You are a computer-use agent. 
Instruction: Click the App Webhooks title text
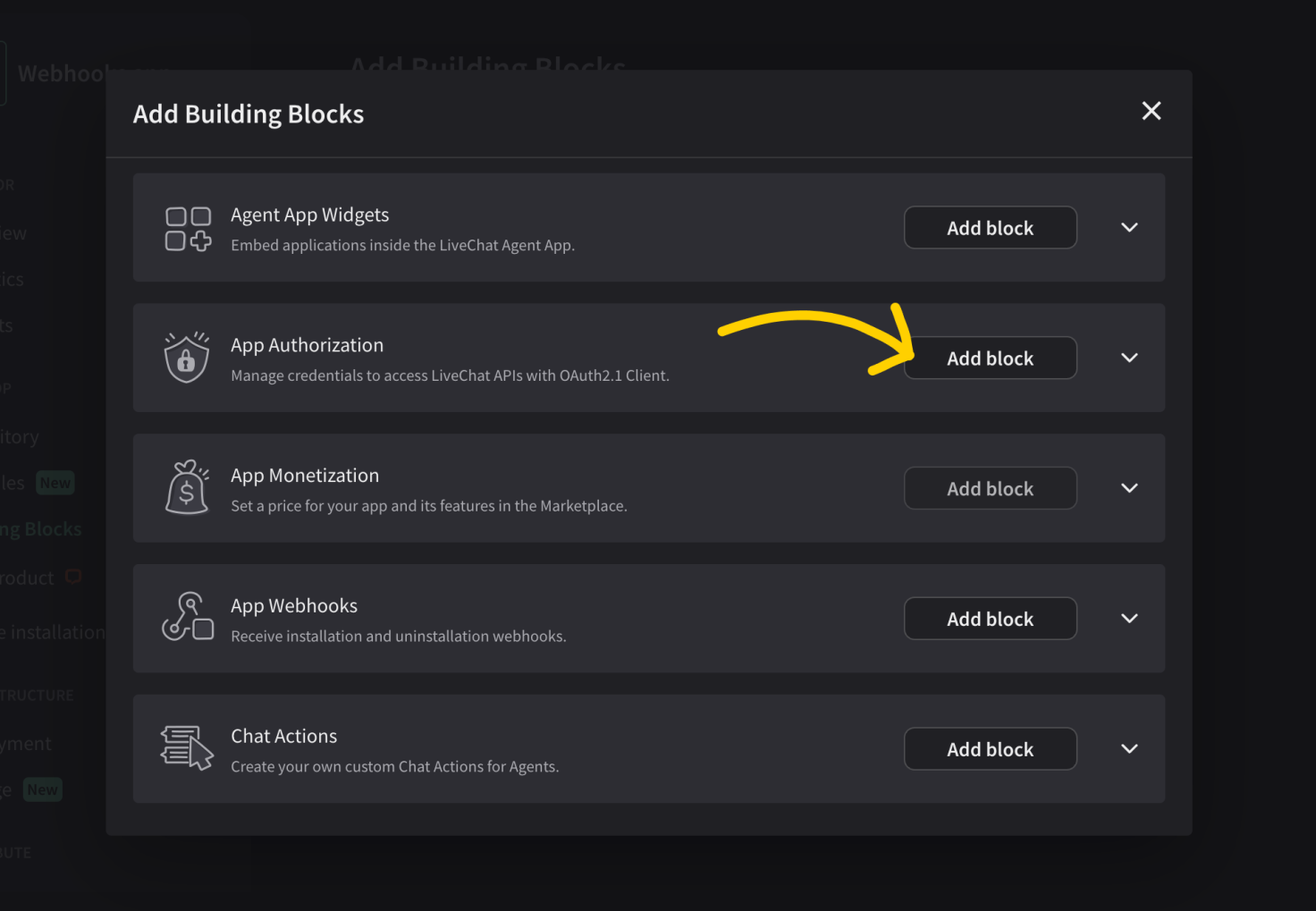point(294,606)
